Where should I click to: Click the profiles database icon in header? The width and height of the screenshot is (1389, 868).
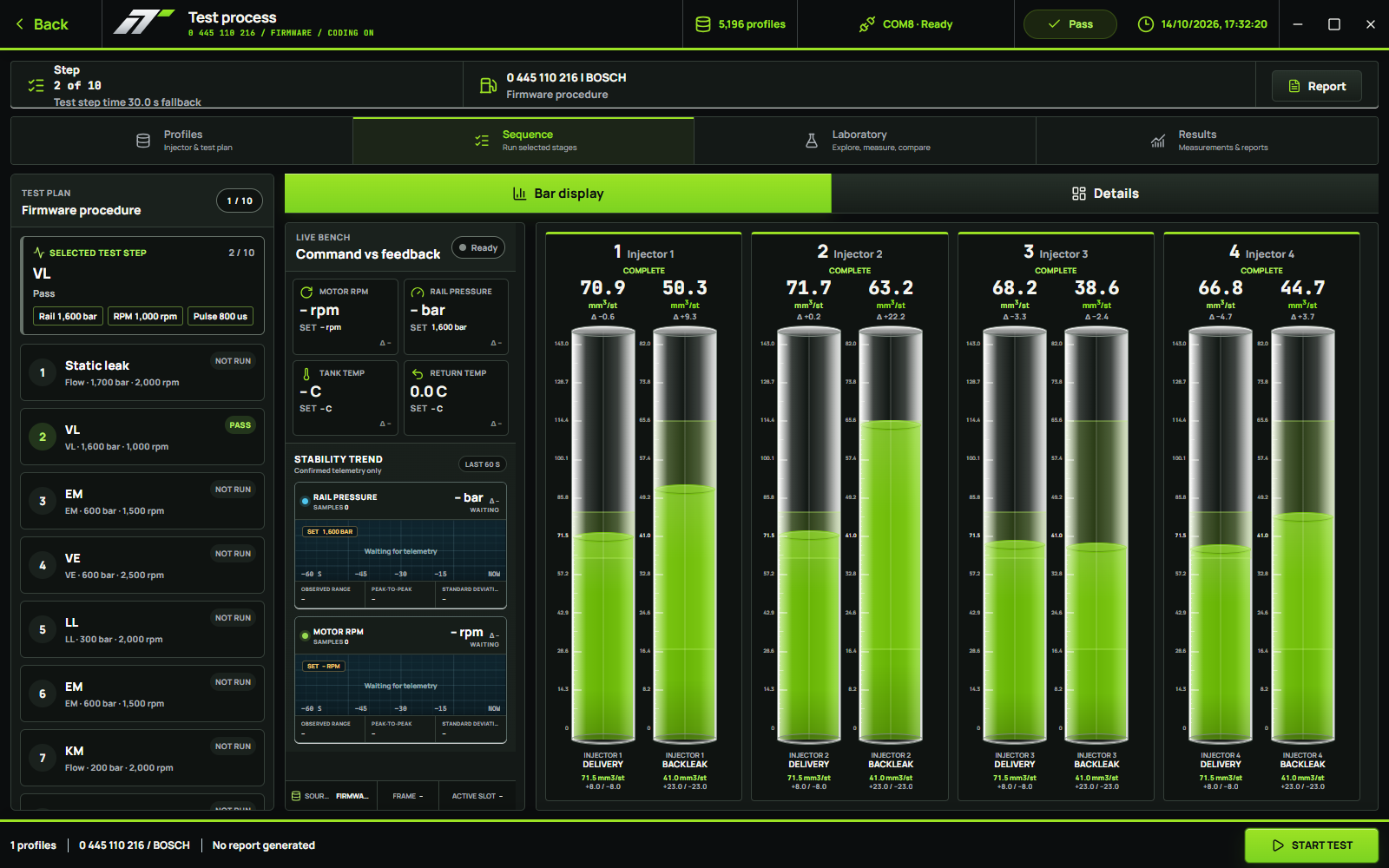703,24
